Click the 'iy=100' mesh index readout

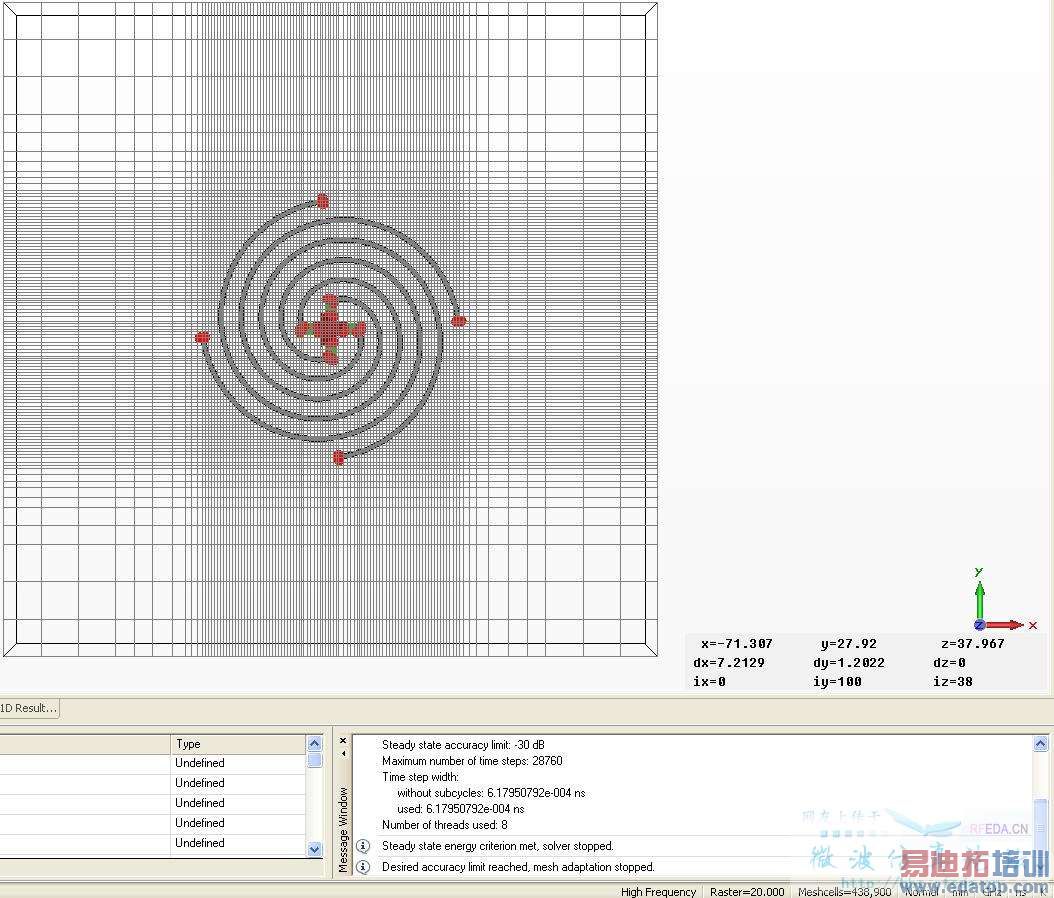pyautogui.click(x=837, y=681)
